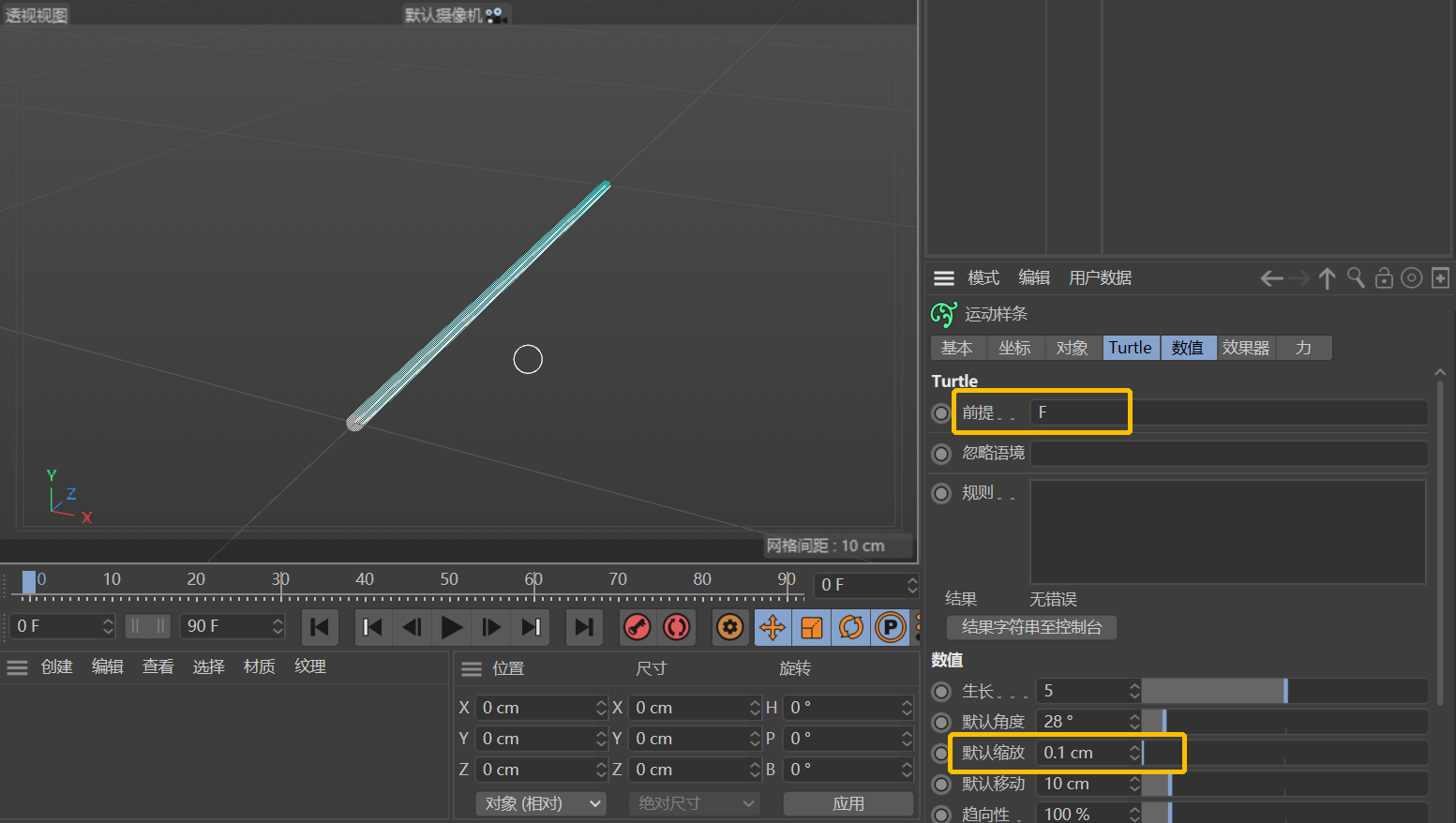Click the camera icon beside 默认摄像机
This screenshot has height=823, width=1456.
point(494,15)
